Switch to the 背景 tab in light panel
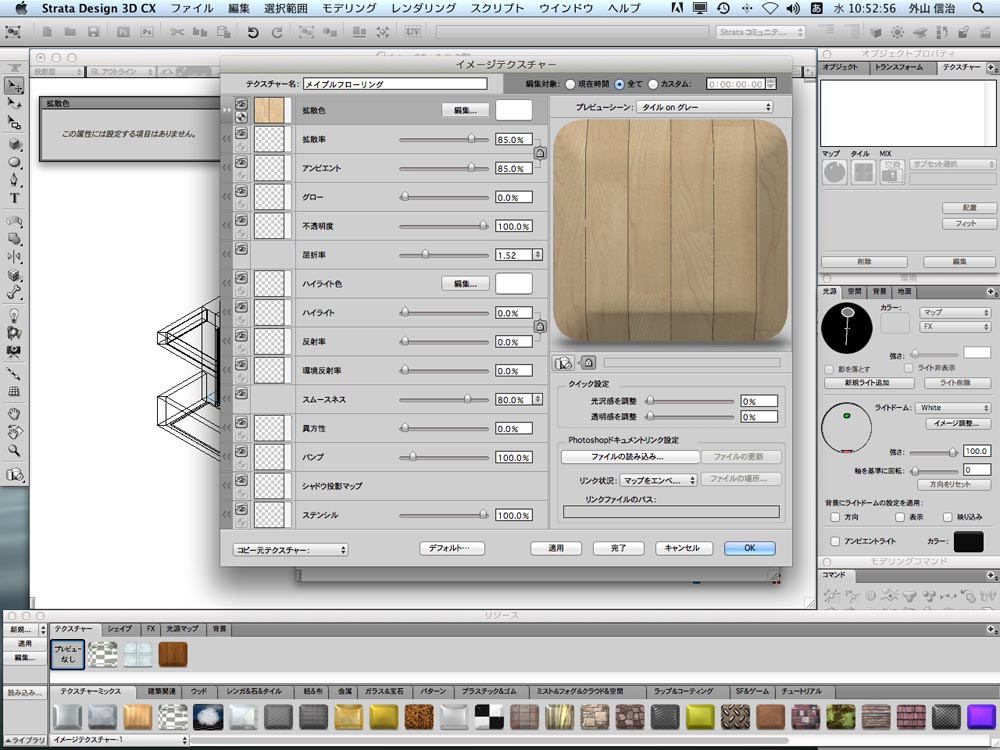 879,291
